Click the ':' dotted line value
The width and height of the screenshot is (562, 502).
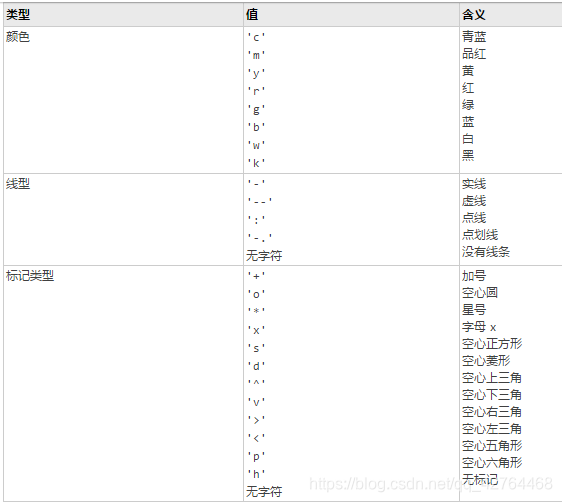[256, 219]
